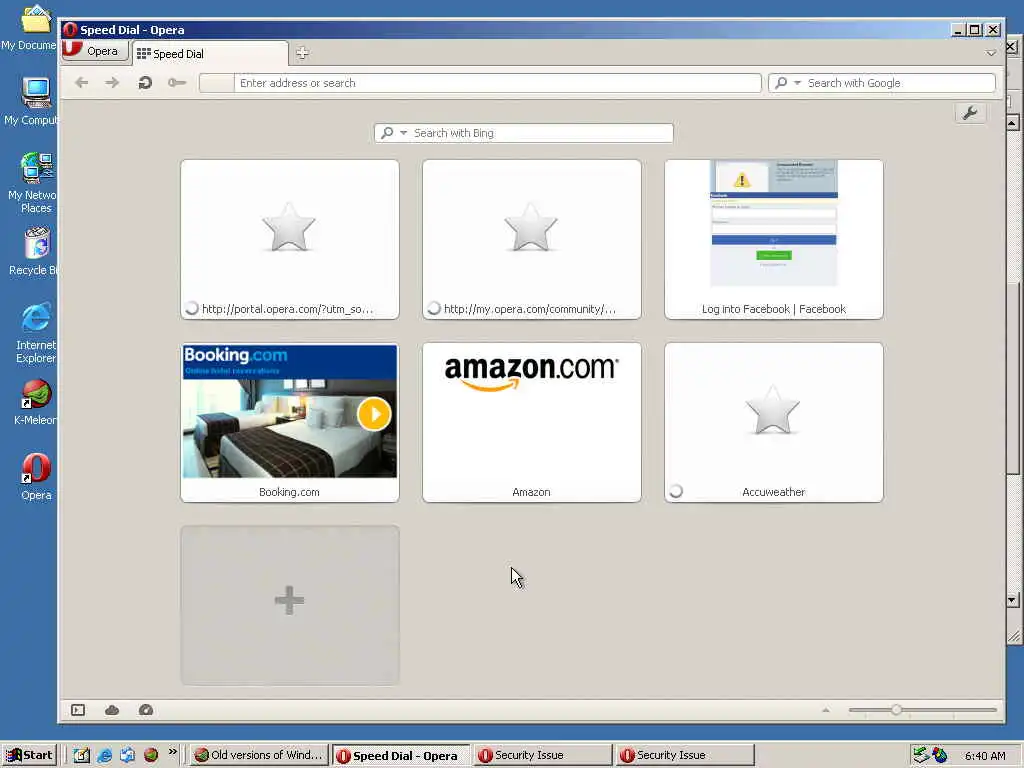Click the colorful system tray icon
This screenshot has width=1024, height=768.
click(x=940, y=755)
